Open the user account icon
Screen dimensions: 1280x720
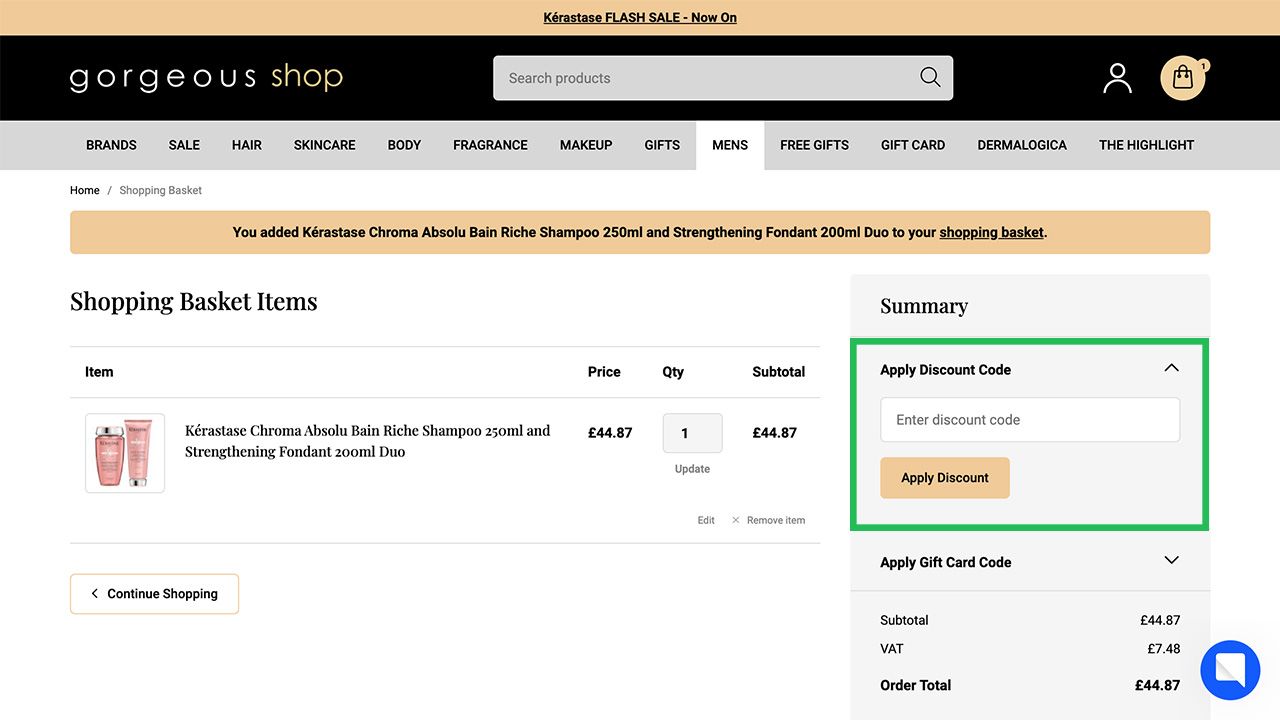click(x=1117, y=78)
